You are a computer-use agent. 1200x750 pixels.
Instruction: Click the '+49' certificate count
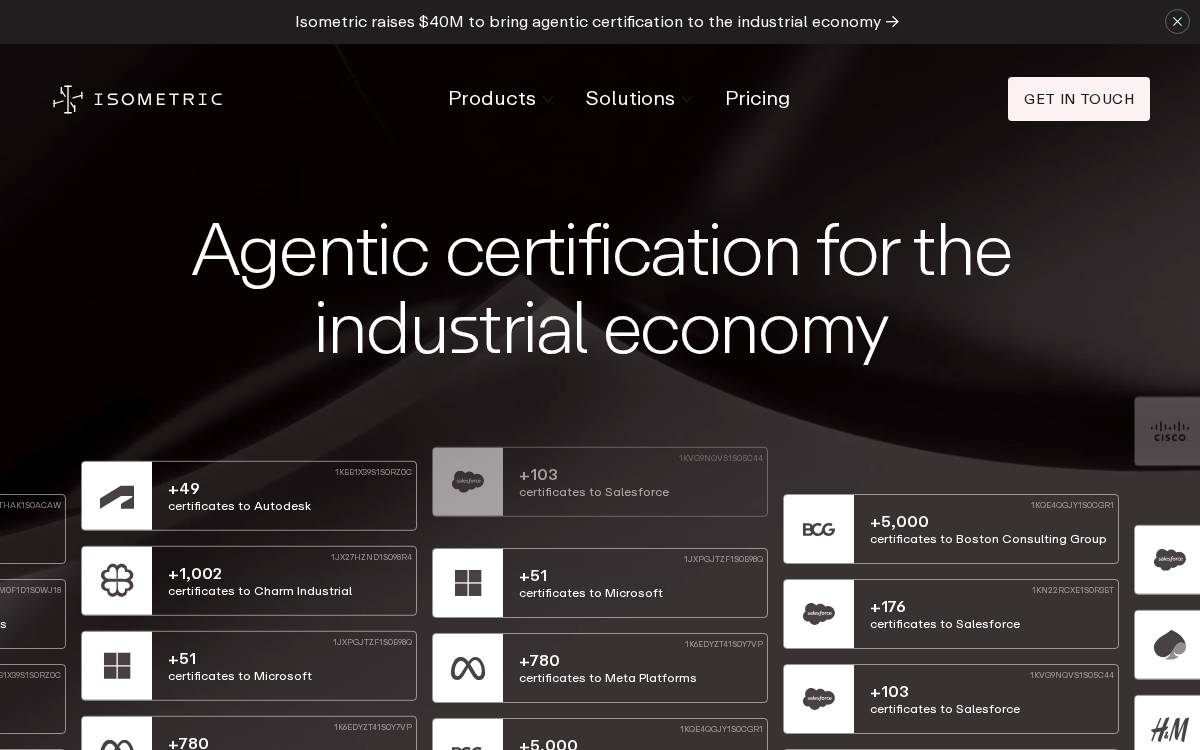[x=184, y=489]
